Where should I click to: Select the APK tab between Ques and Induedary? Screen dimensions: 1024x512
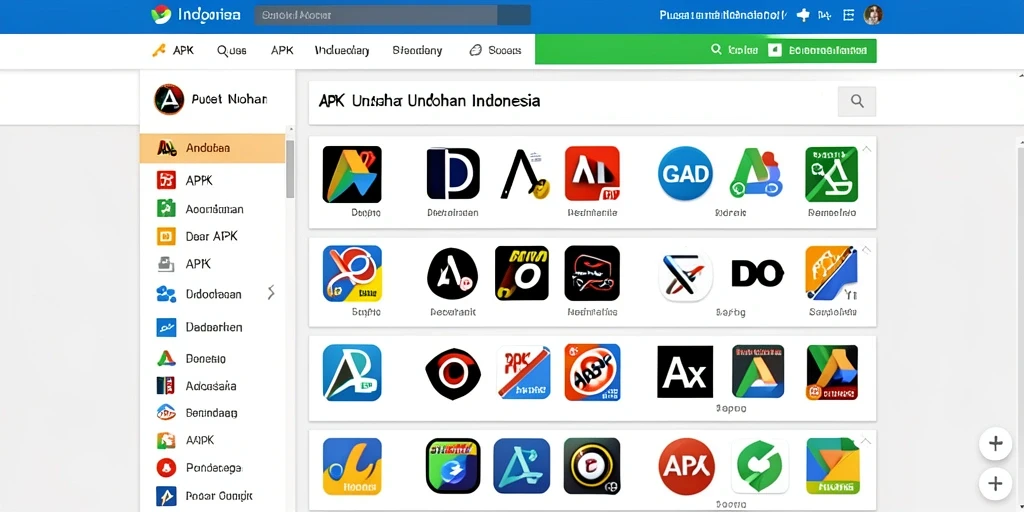[x=282, y=50]
